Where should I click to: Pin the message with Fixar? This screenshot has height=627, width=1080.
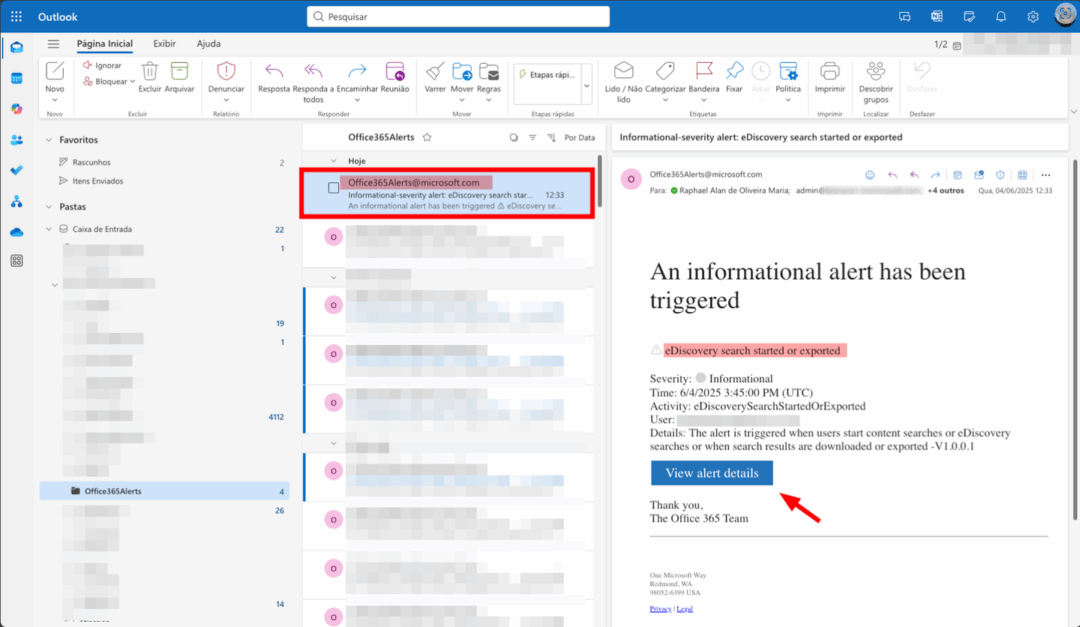[x=734, y=77]
